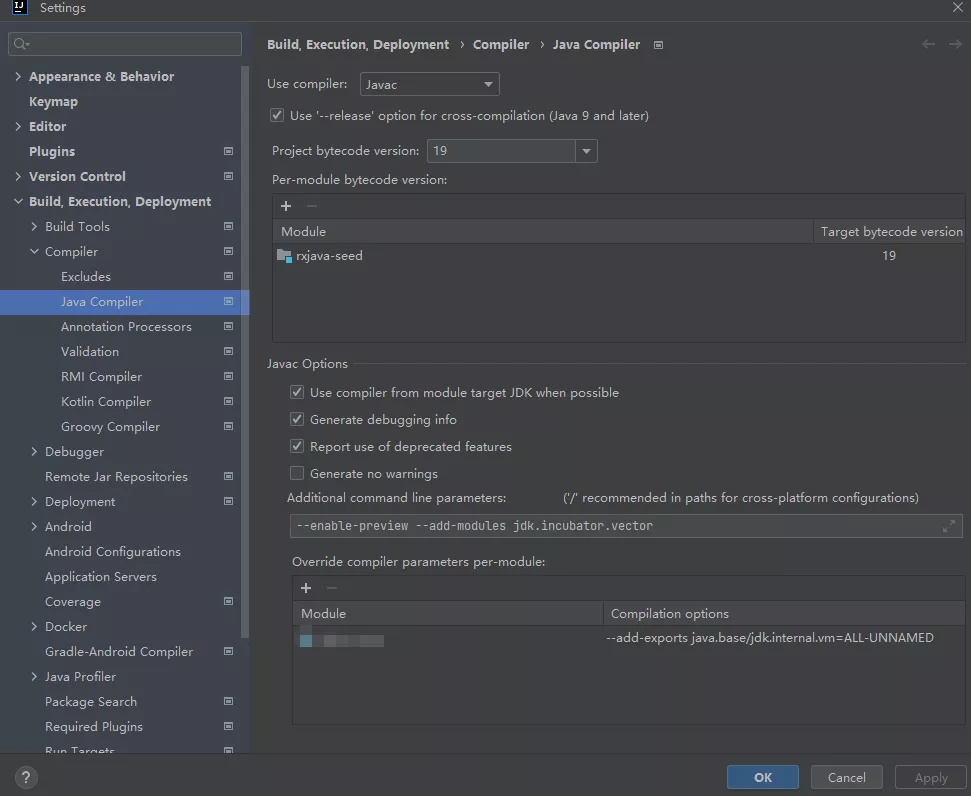
Task: Expand Appearance & Behavior section
Action: click(x=18, y=76)
